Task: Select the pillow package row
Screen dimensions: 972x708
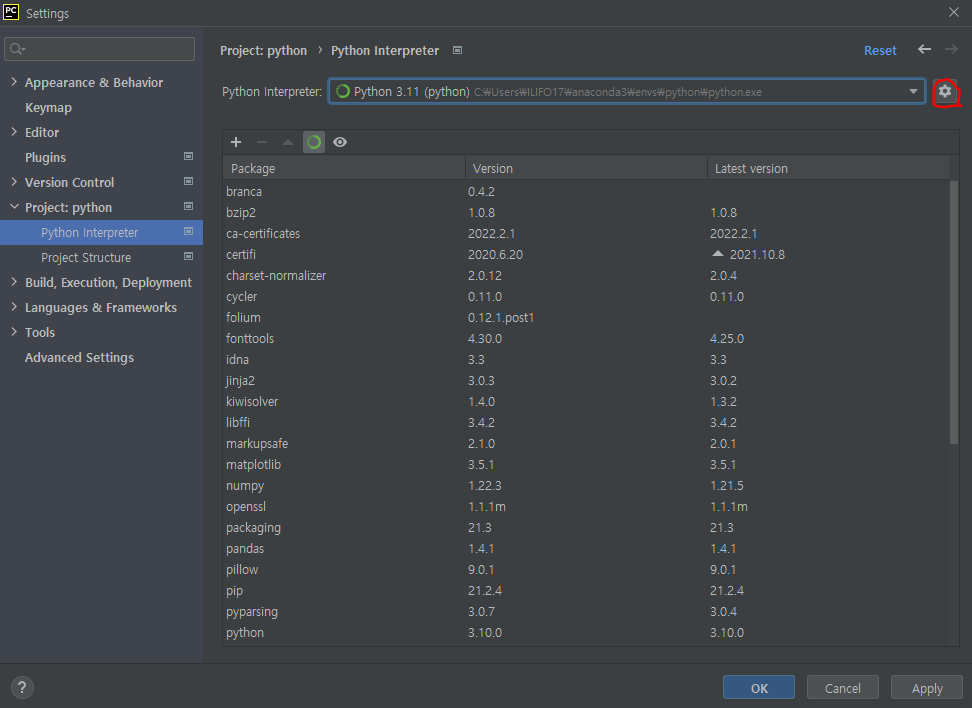Action: 586,570
